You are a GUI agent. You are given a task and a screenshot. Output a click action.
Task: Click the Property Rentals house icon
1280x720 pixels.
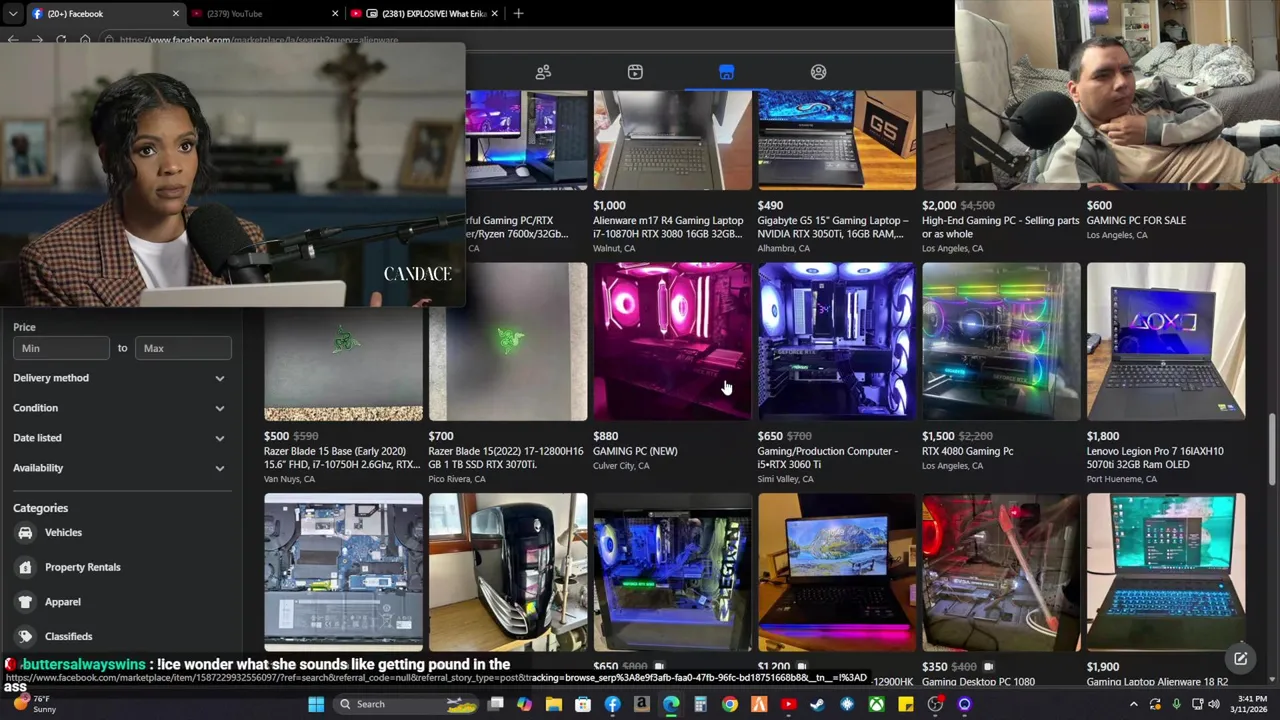(25, 567)
